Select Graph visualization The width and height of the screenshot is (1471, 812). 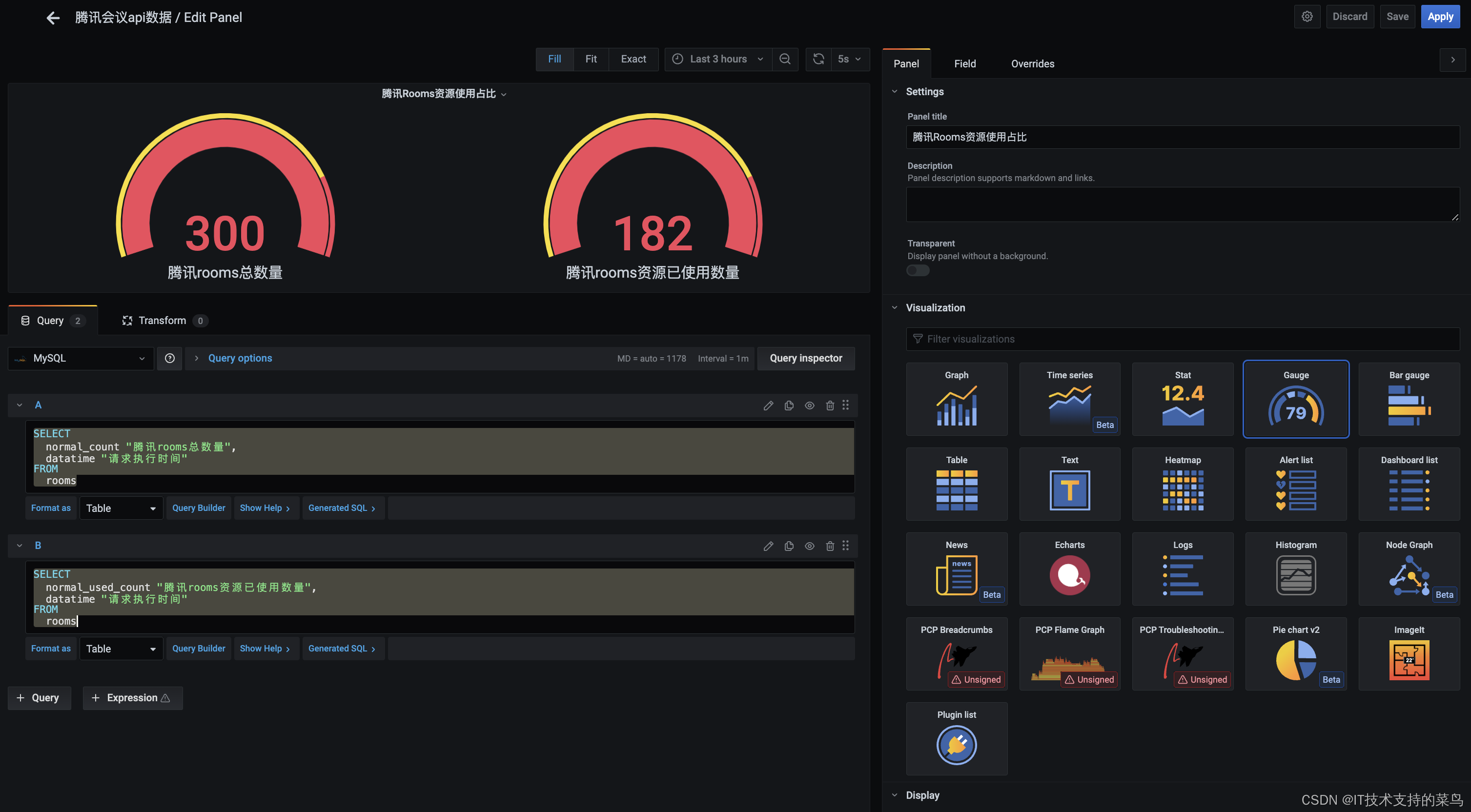point(957,399)
